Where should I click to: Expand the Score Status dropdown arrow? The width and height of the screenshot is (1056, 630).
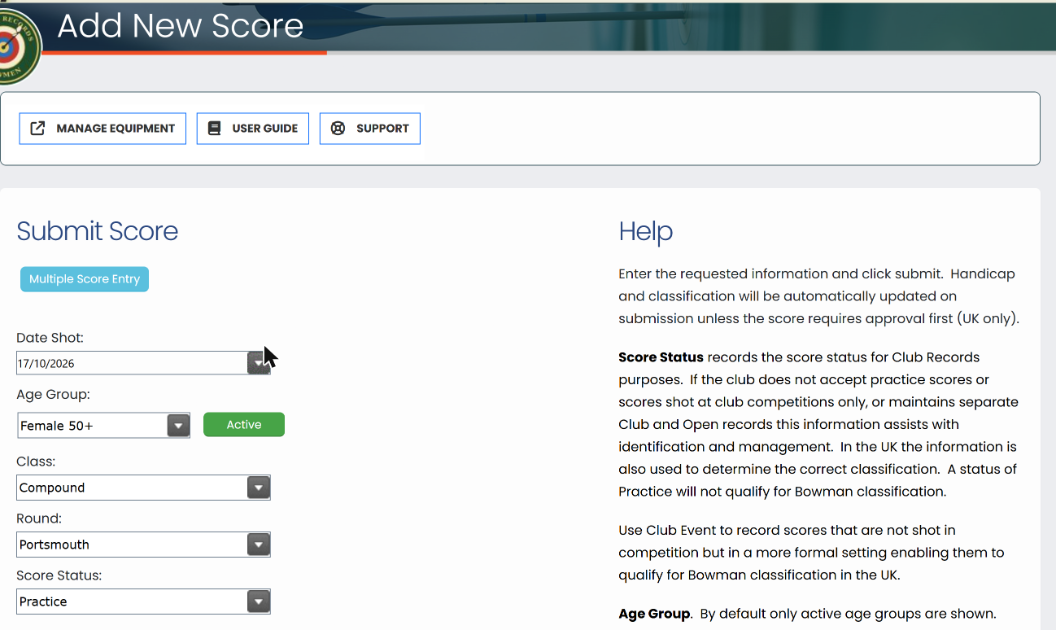click(259, 601)
